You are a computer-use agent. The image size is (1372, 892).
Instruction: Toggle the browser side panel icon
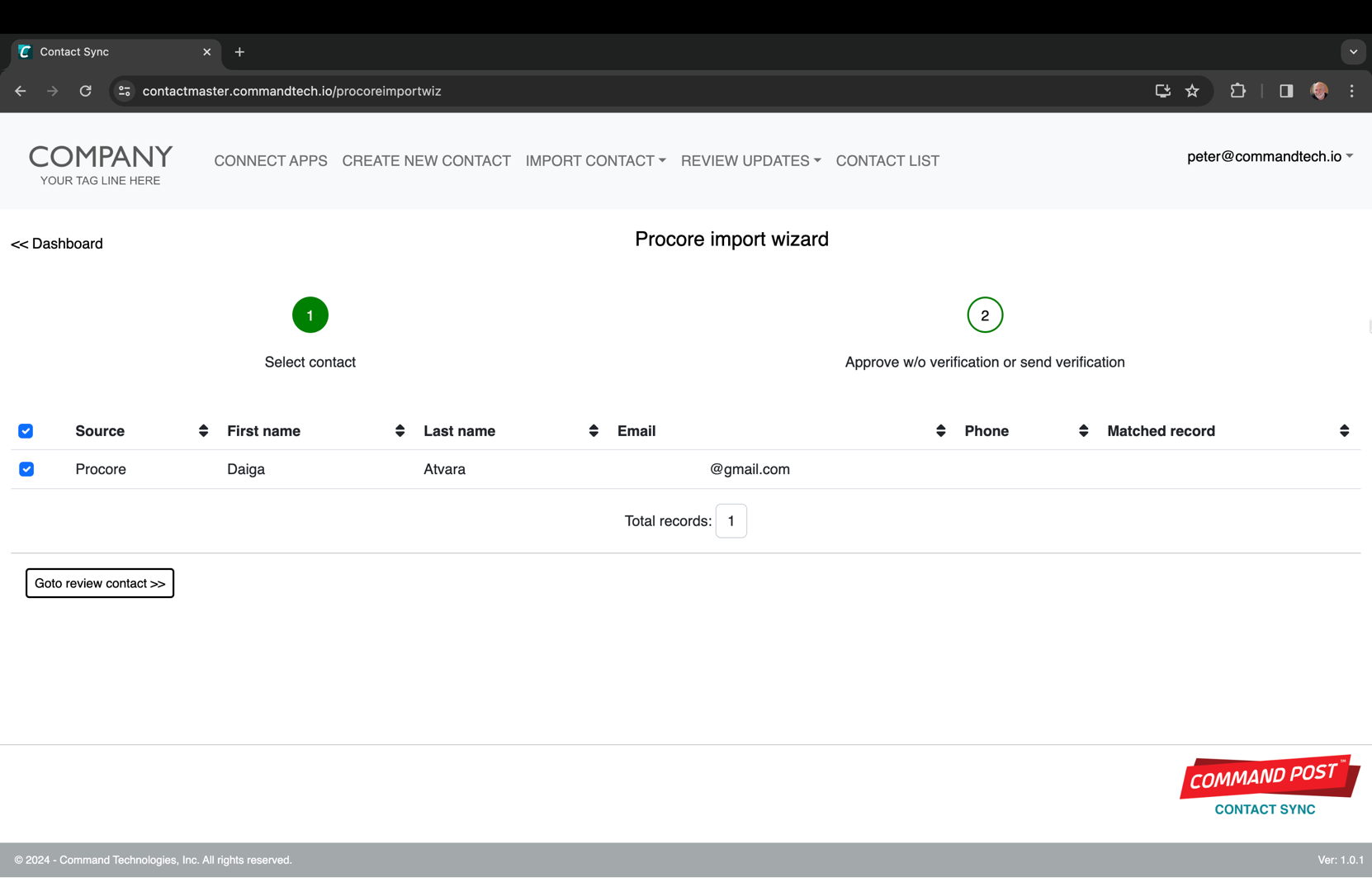[x=1285, y=91]
